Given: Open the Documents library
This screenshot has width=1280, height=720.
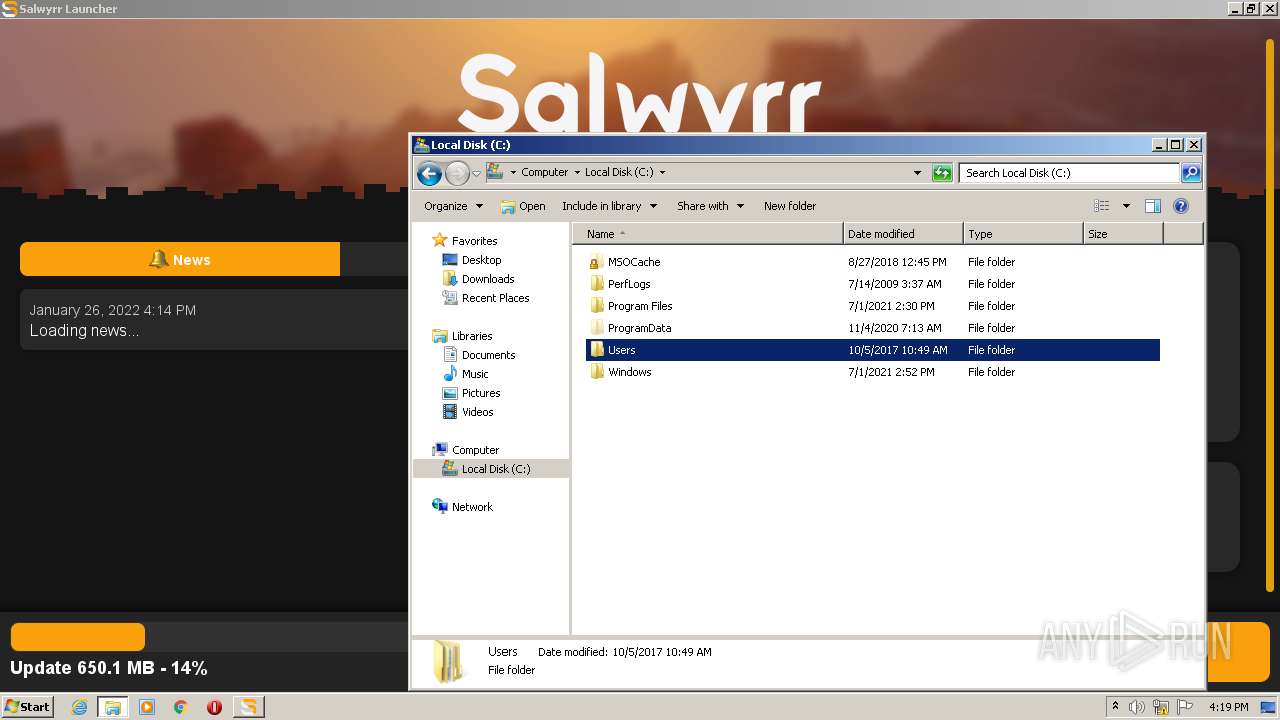Looking at the screenshot, I should coord(488,355).
